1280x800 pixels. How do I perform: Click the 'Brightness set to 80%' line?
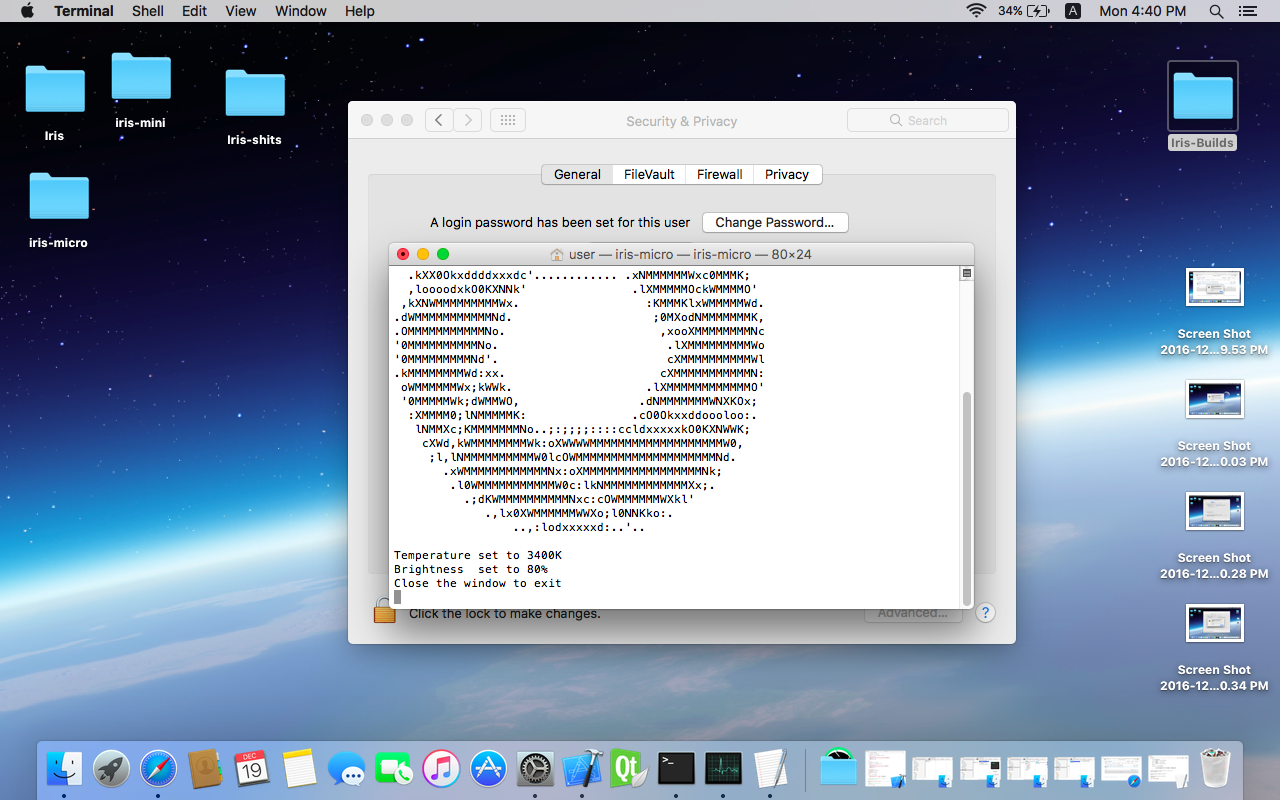click(x=471, y=569)
